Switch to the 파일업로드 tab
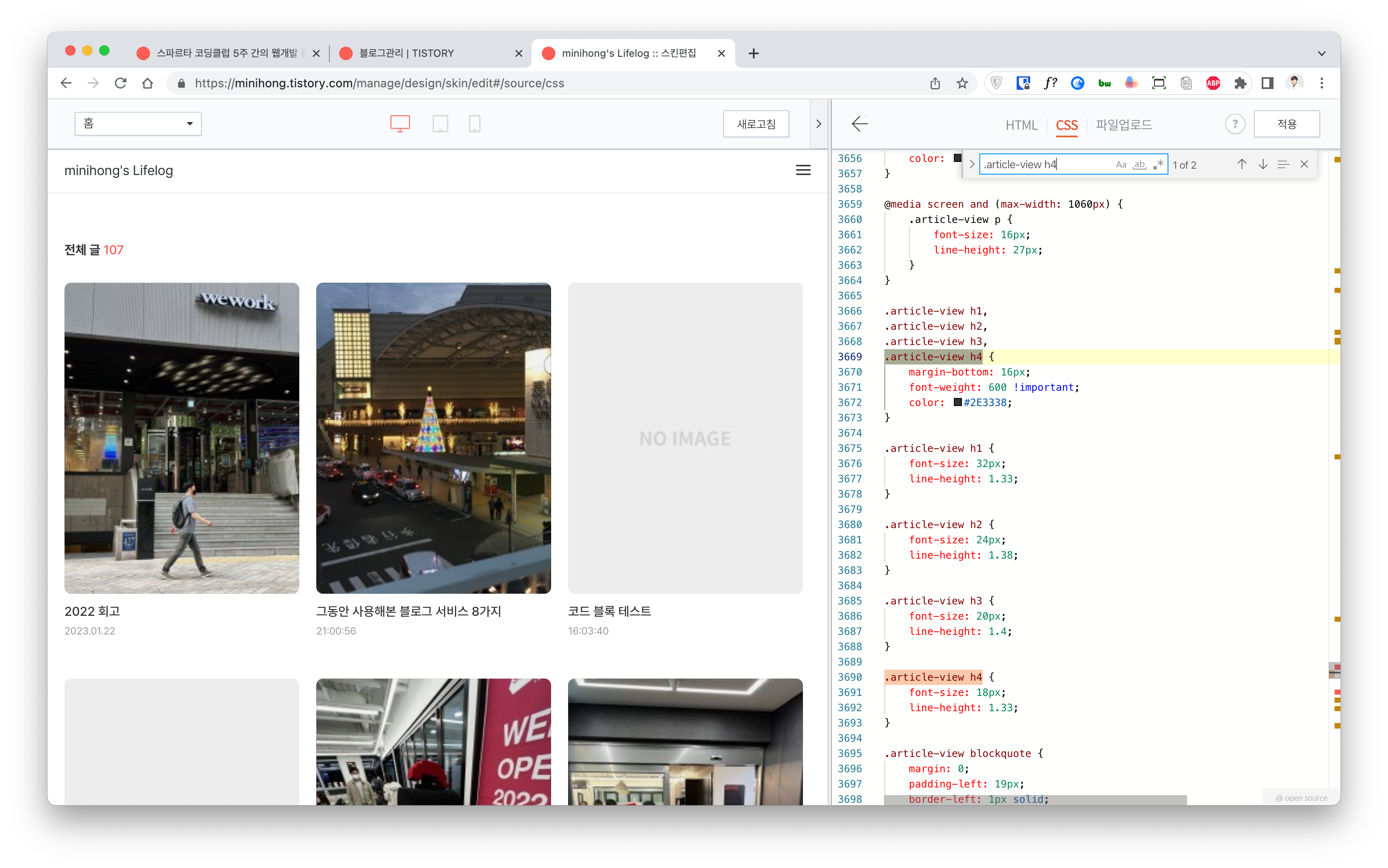Viewport: 1388px width, 868px height. point(1123,125)
